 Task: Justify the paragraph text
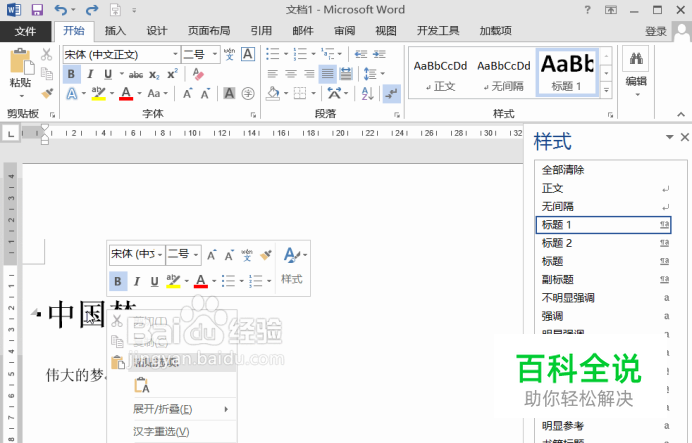coord(327,74)
